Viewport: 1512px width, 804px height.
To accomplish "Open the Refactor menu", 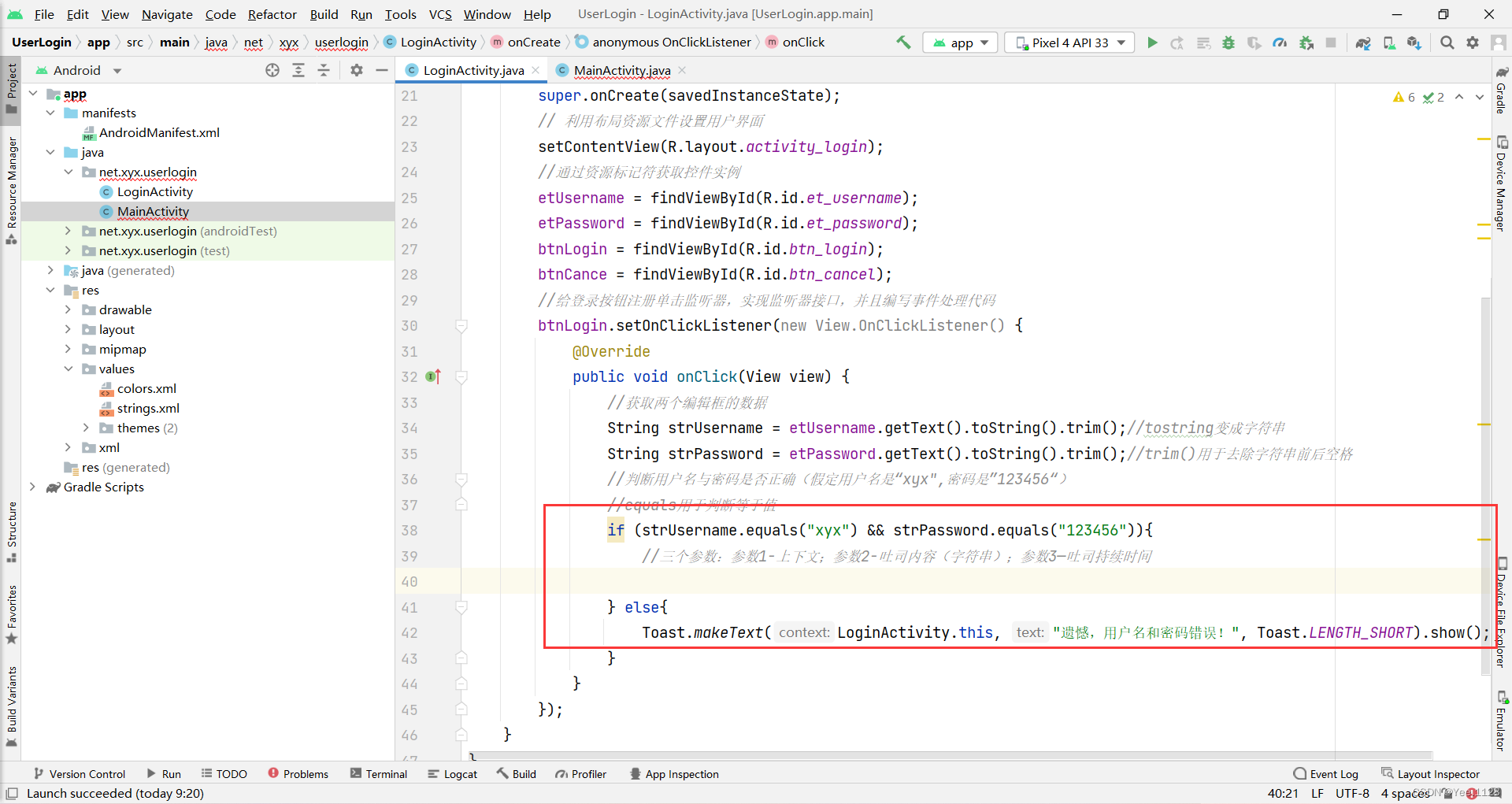I will (272, 14).
